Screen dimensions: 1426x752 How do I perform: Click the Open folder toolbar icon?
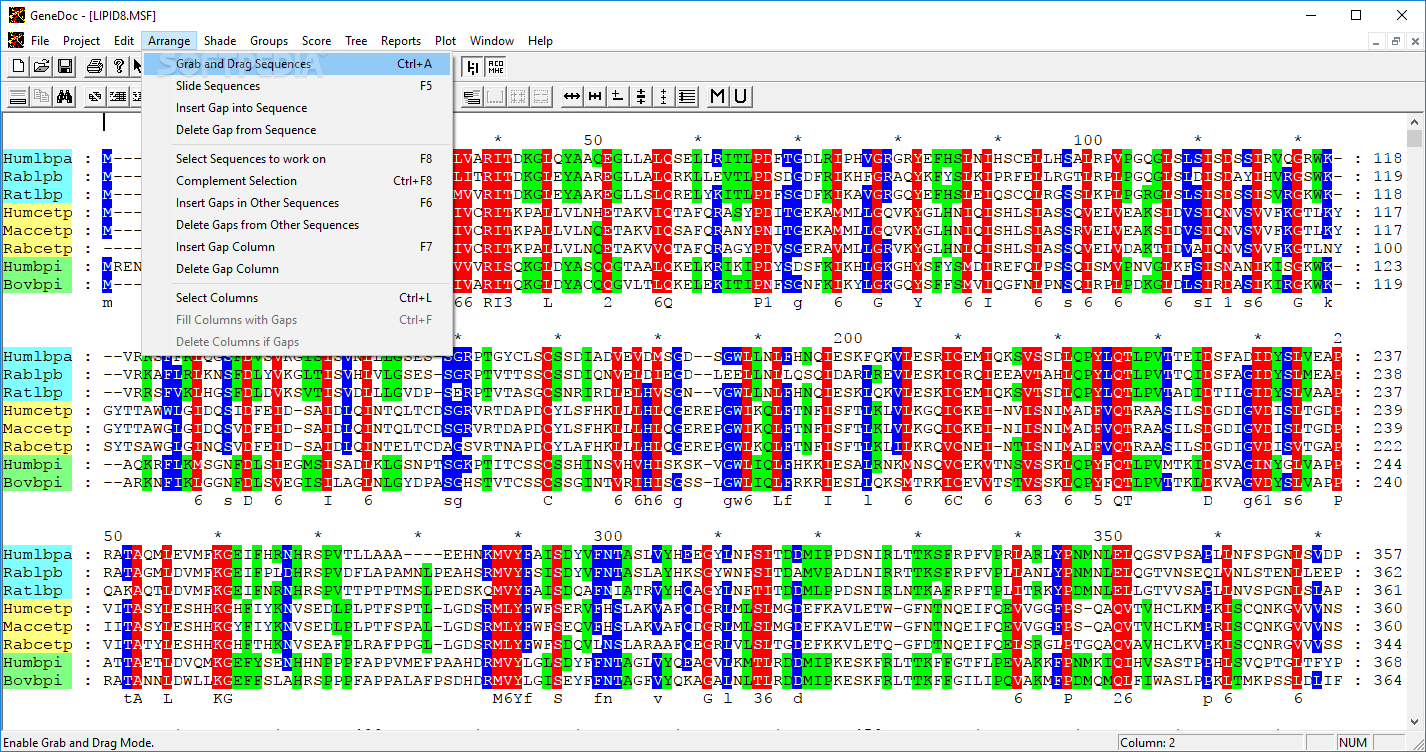click(41, 66)
